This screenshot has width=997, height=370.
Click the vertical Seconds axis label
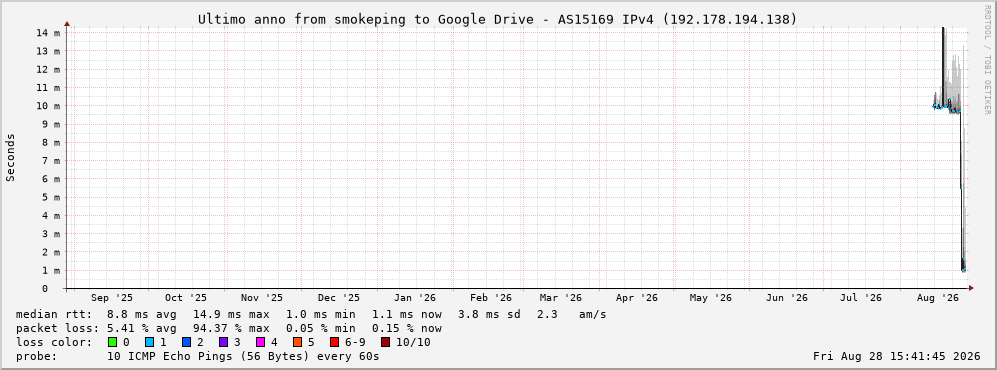11,157
